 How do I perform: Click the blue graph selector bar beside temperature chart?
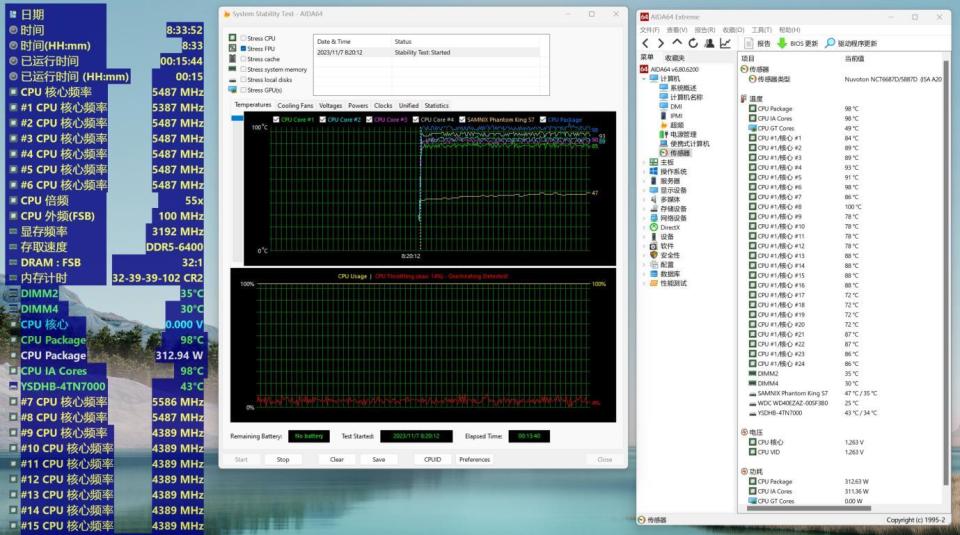237,118
